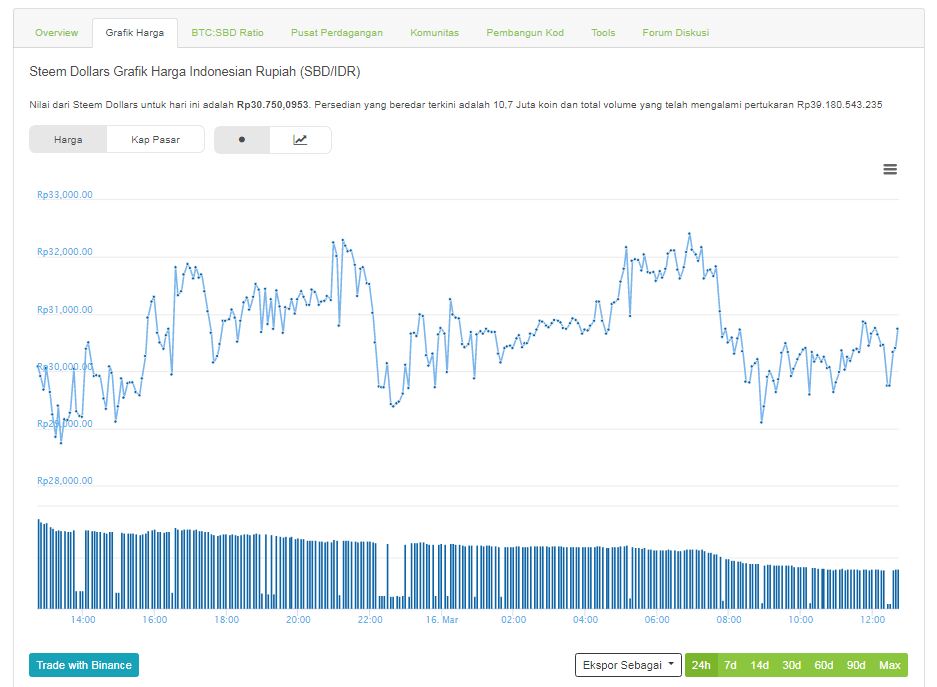The width and height of the screenshot is (937, 687).
Task: Show the 30d price range
Action: pyautogui.click(x=791, y=665)
